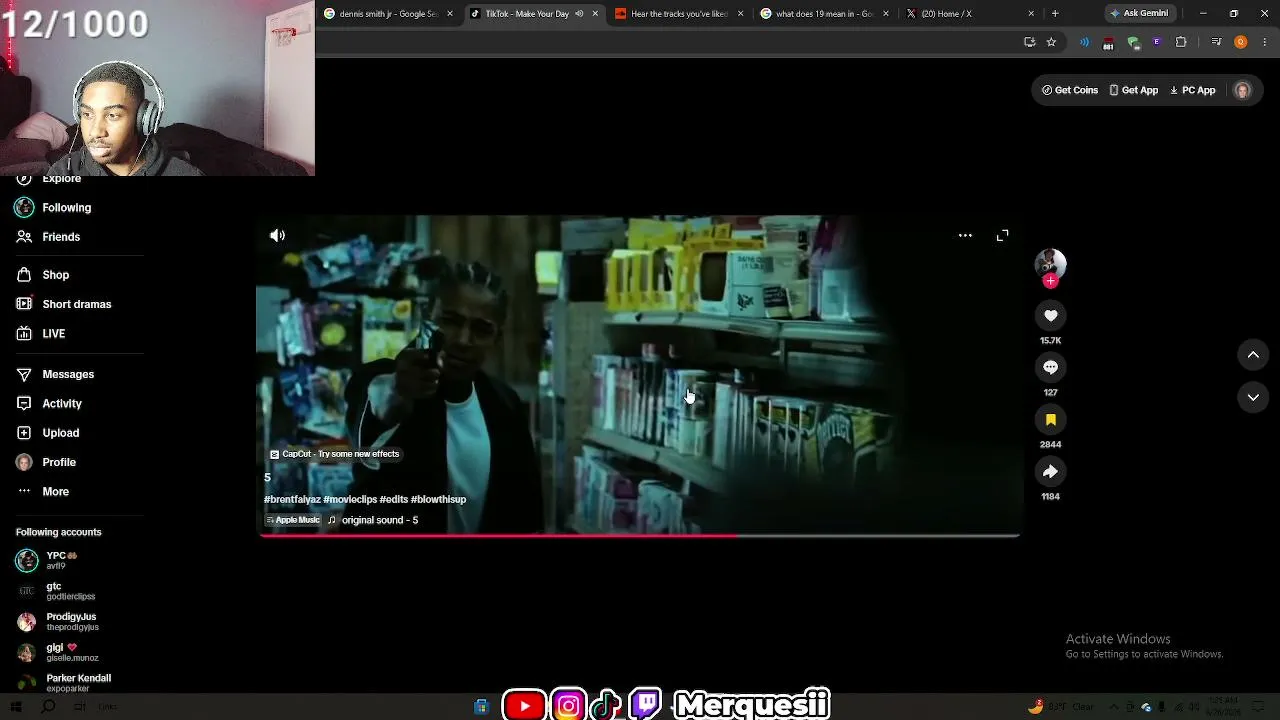Enter fullscreen mode for the video
This screenshot has height=720, width=1280.
pos(1002,236)
